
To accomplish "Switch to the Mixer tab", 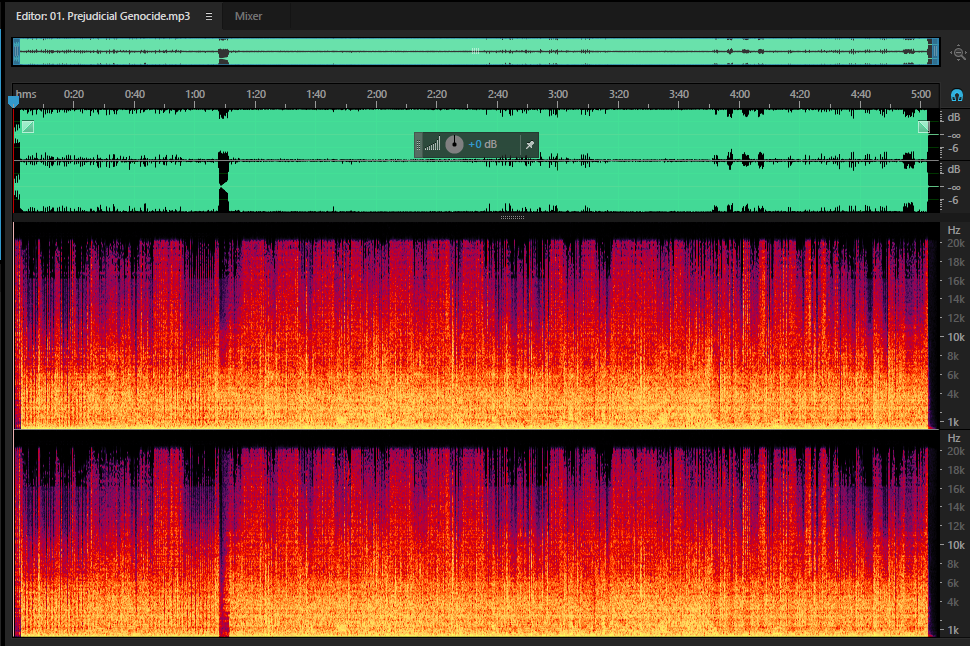I will (x=248, y=16).
